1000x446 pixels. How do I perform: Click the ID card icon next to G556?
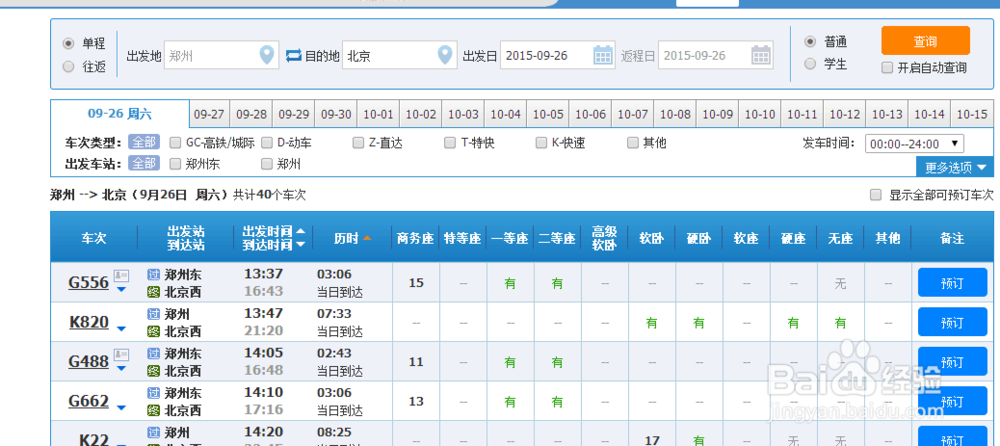[x=121, y=276]
